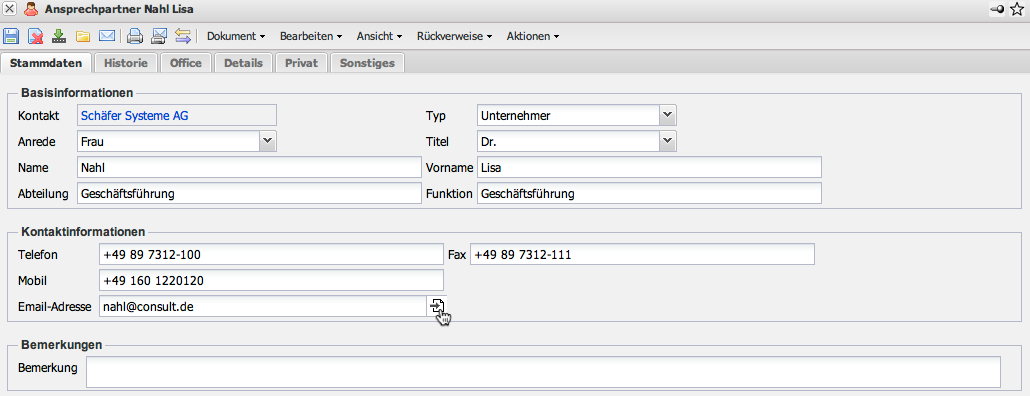
Task: Switch to the Privat tab
Action: point(302,63)
